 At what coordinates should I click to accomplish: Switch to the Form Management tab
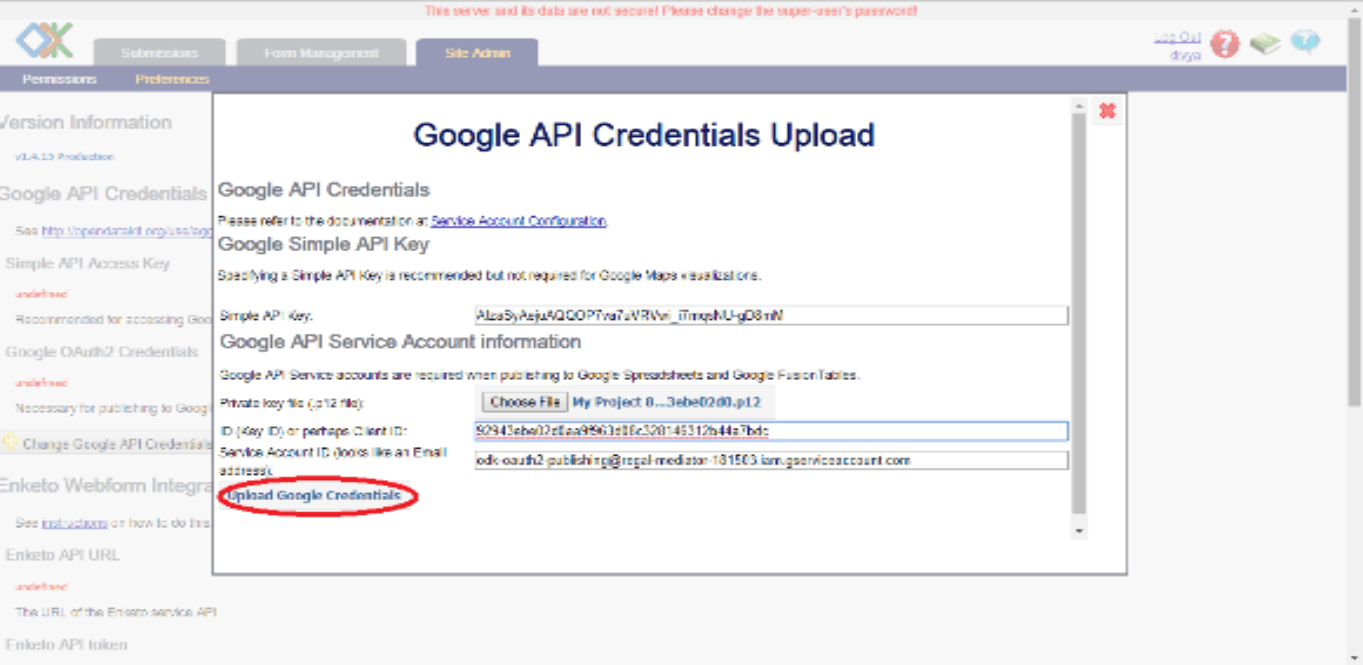coord(321,53)
